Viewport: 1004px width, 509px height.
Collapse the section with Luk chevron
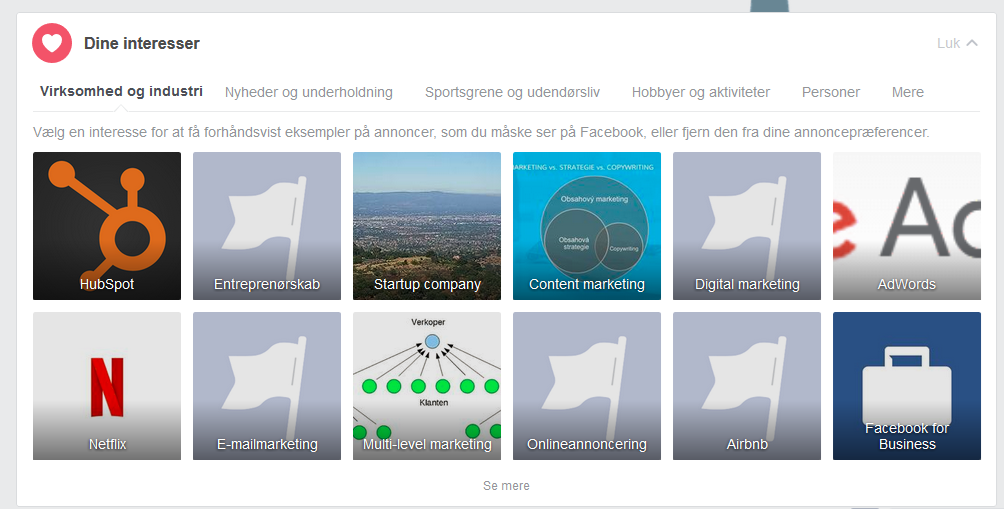[x=957, y=43]
